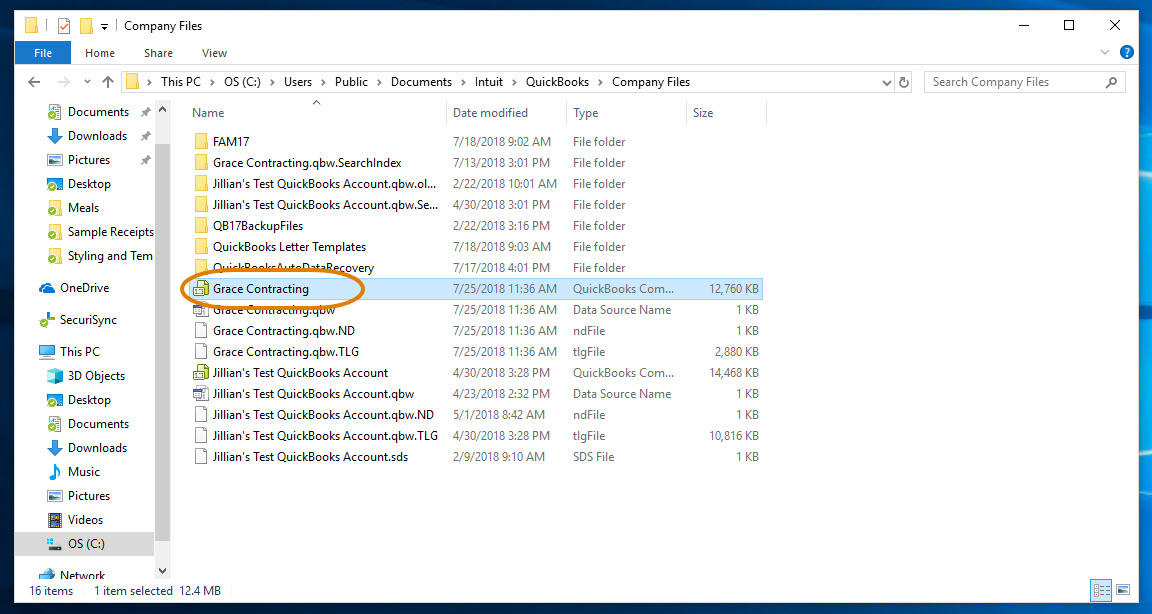Click QB17BackupFiles folder icon
This screenshot has width=1152, height=614.
pos(201,226)
